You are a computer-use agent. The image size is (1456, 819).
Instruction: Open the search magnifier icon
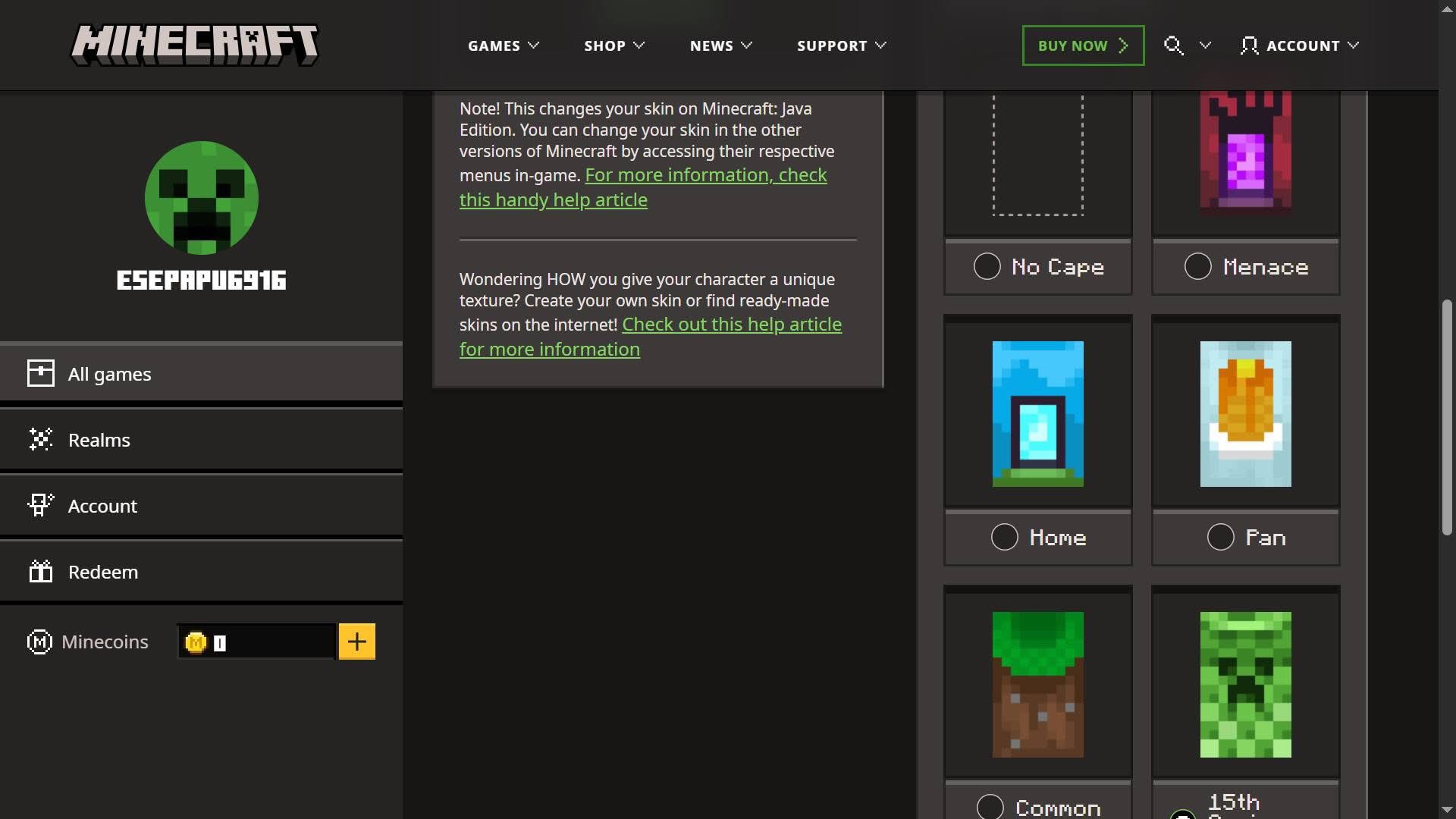click(x=1173, y=45)
